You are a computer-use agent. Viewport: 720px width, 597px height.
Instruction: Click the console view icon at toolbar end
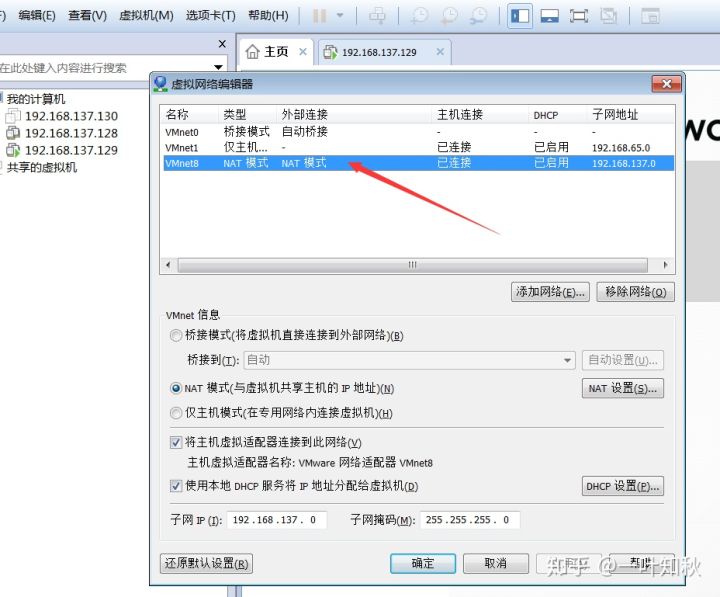[x=650, y=16]
